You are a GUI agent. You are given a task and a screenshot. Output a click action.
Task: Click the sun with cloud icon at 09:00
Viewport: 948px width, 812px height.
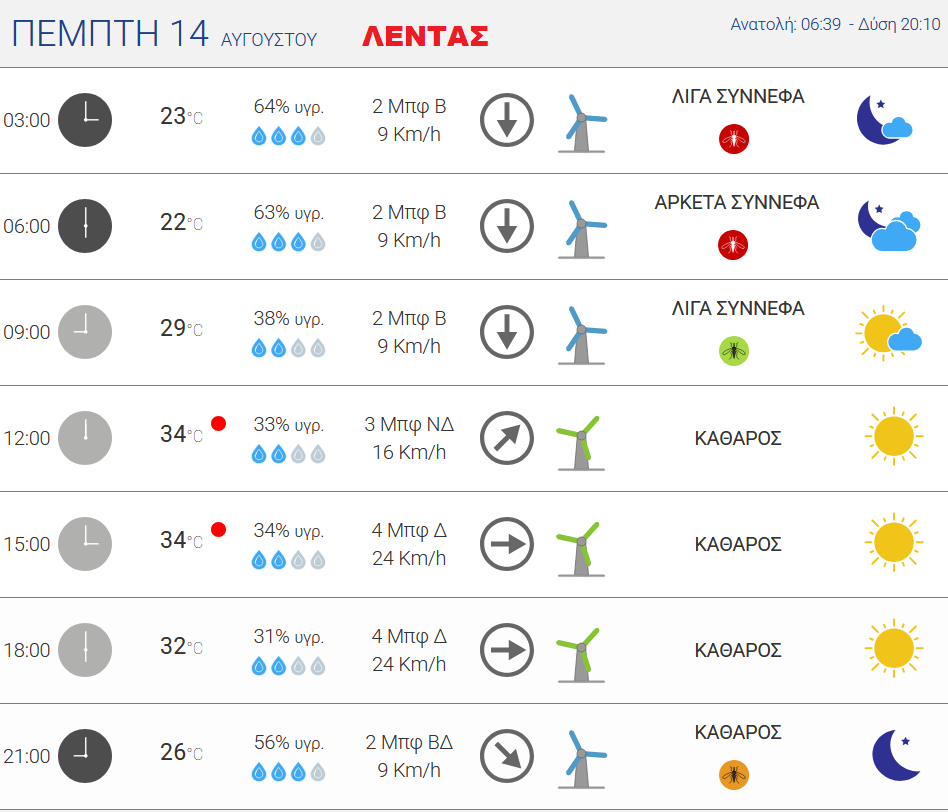pyautogui.click(x=888, y=333)
